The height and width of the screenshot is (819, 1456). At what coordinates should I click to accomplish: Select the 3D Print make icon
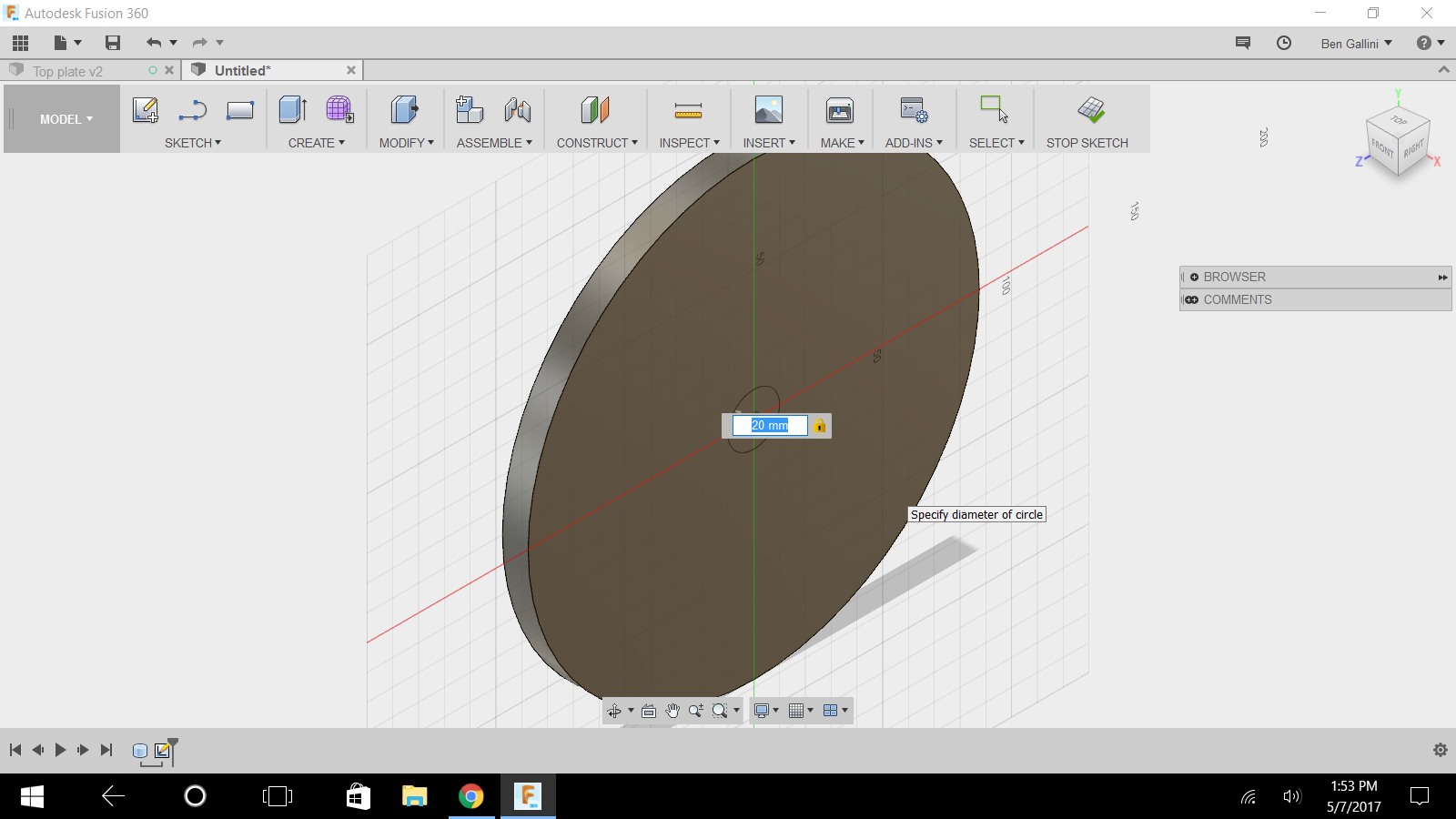pyautogui.click(x=840, y=110)
